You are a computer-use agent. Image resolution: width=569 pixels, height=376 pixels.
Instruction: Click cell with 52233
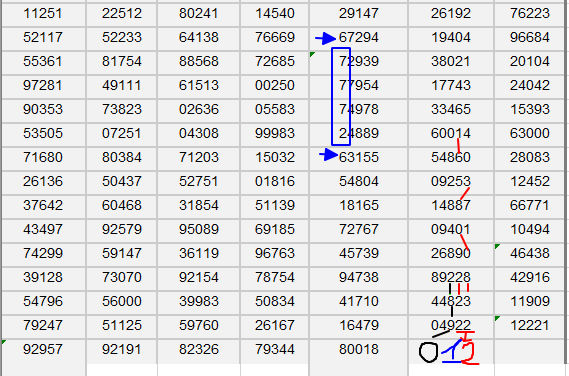pyautogui.click(x=122, y=38)
